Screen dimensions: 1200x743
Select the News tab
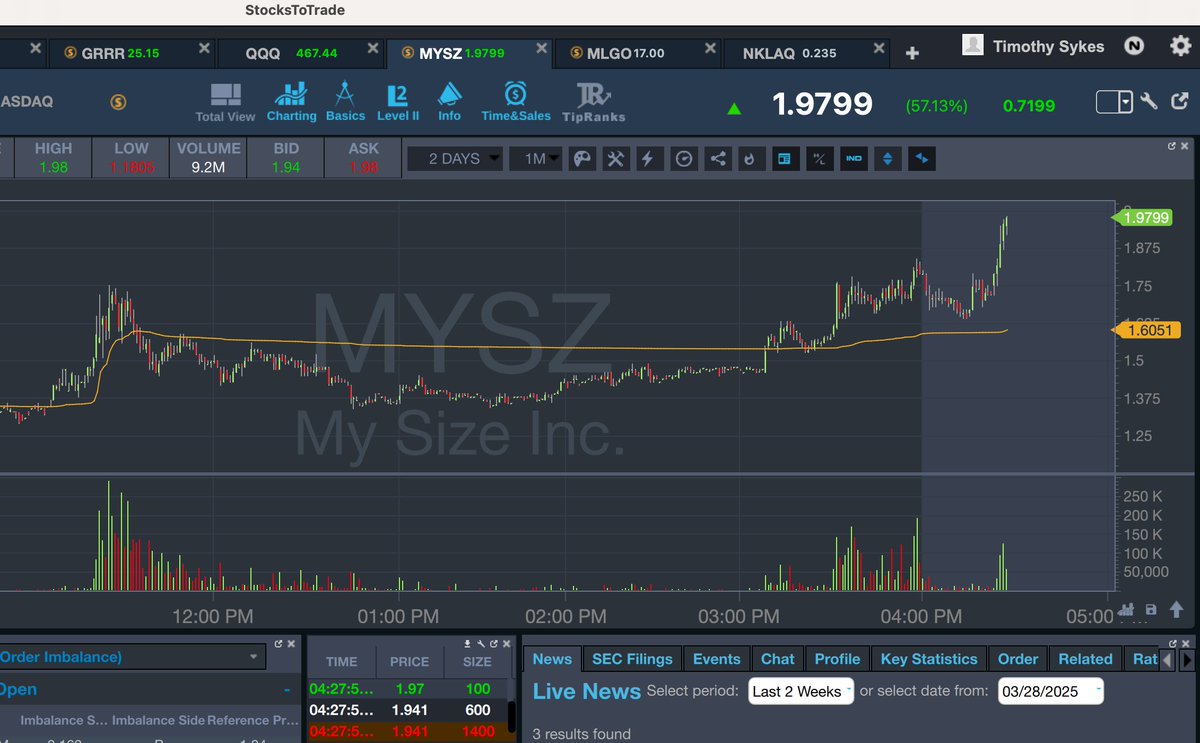pyautogui.click(x=552, y=659)
